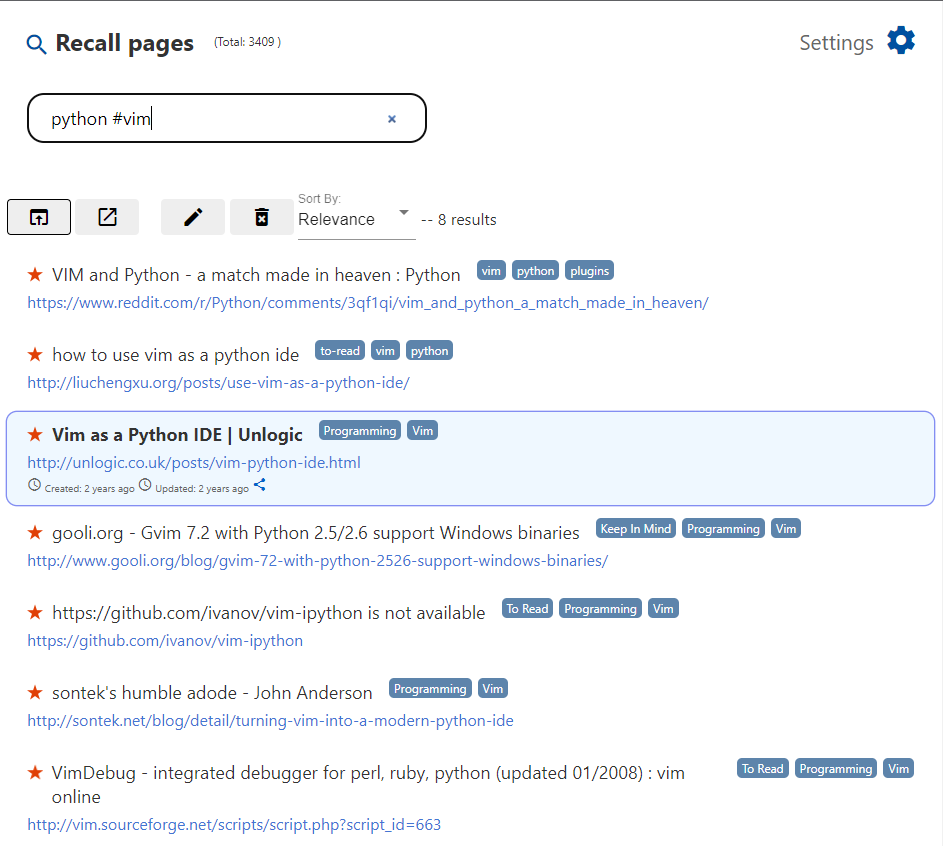
Task: Clear the search query with the x
Action: pyautogui.click(x=391, y=118)
